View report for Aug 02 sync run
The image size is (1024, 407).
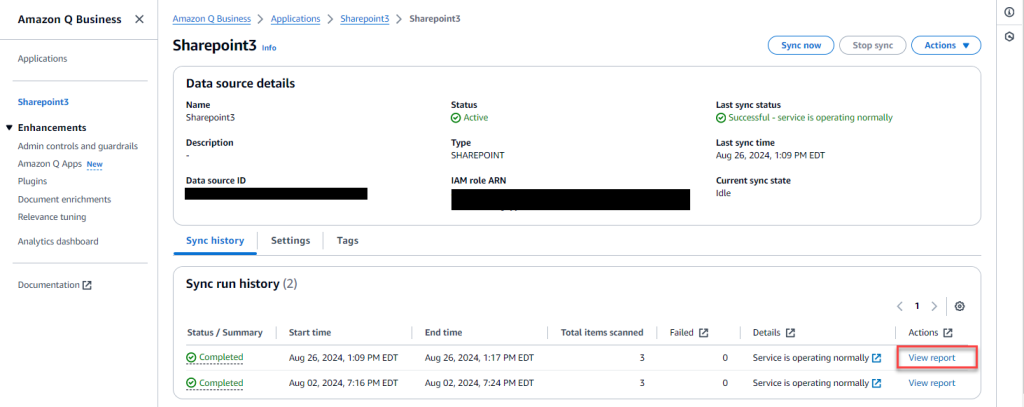pos(932,383)
